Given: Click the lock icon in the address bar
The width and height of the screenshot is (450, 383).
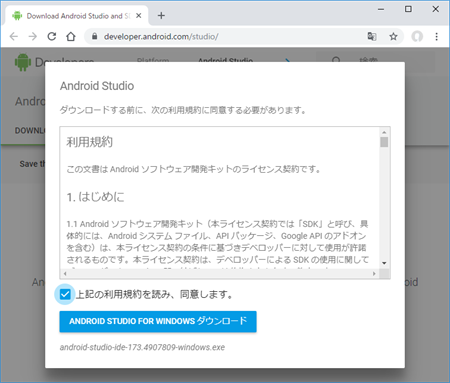Looking at the screenshot, I should click(95, 36).
